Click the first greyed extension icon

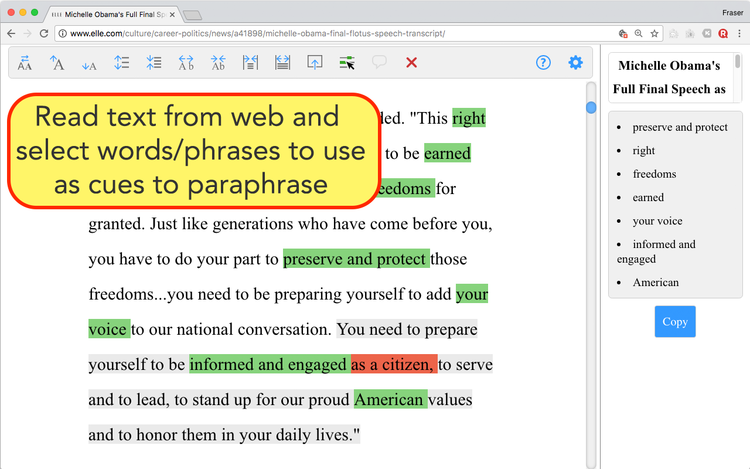pyautogui.click(x=673, y=33)
